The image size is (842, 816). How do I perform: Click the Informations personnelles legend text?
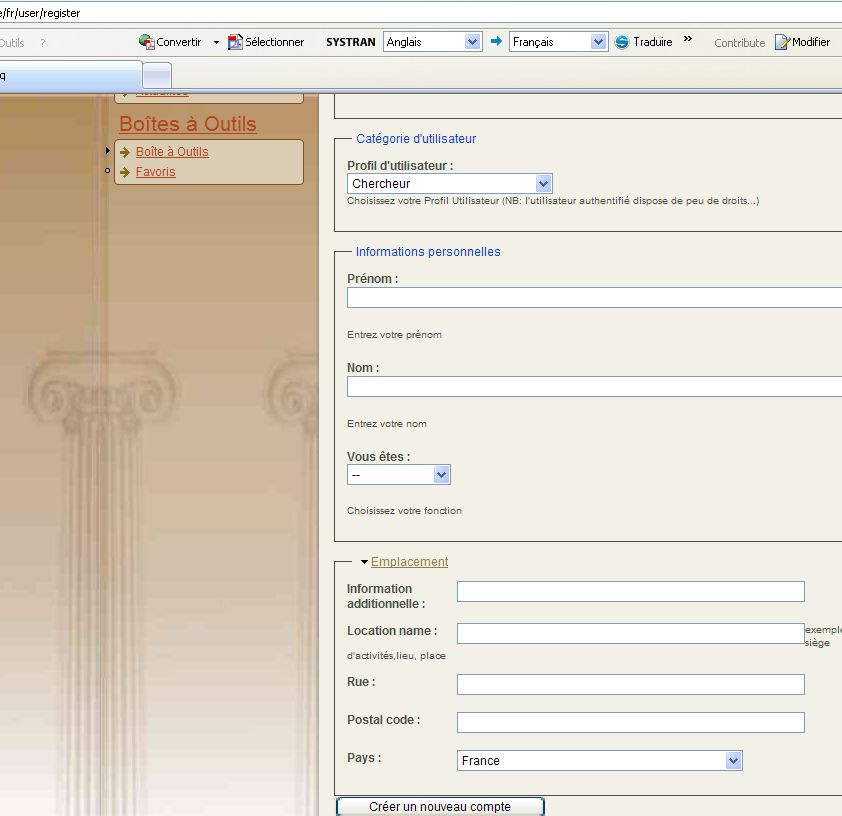coord(428,252)
